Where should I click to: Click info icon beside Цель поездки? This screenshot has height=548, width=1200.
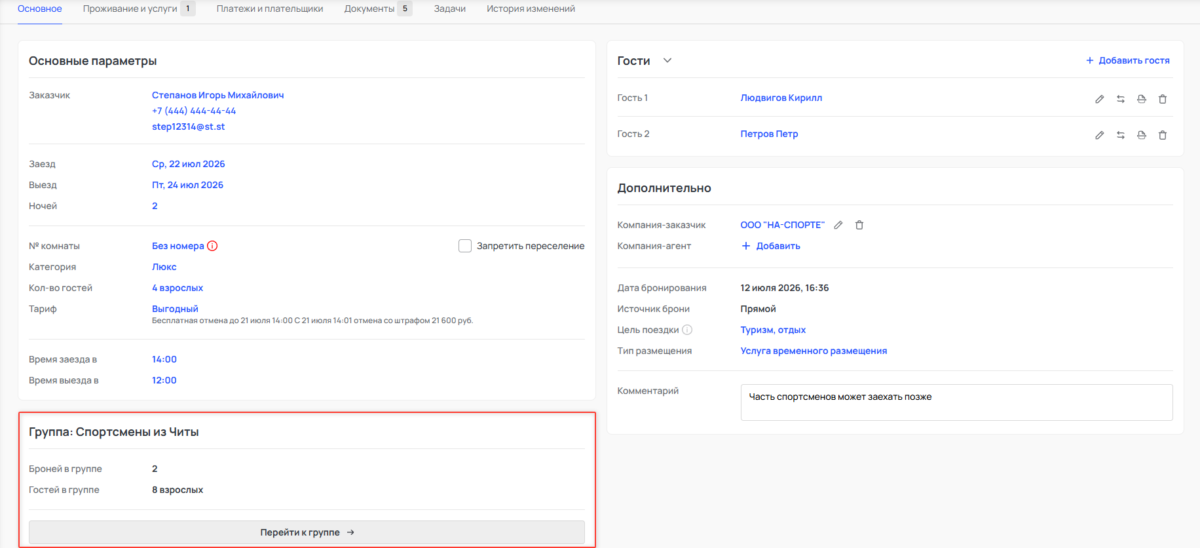click(x=687, y=330)
